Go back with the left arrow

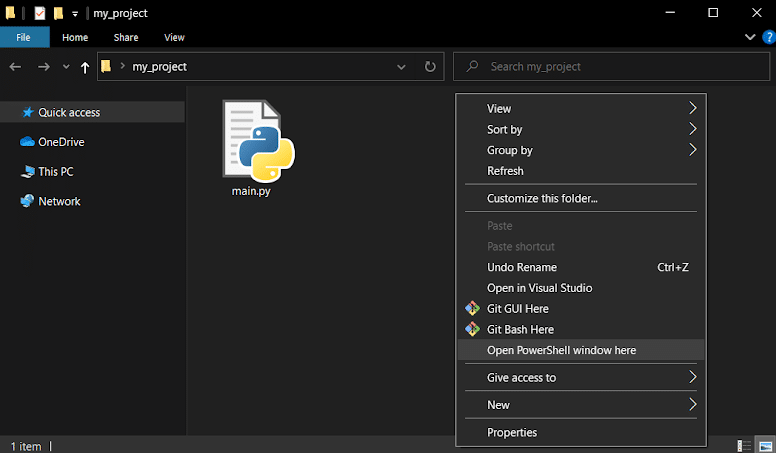(15, 67)
